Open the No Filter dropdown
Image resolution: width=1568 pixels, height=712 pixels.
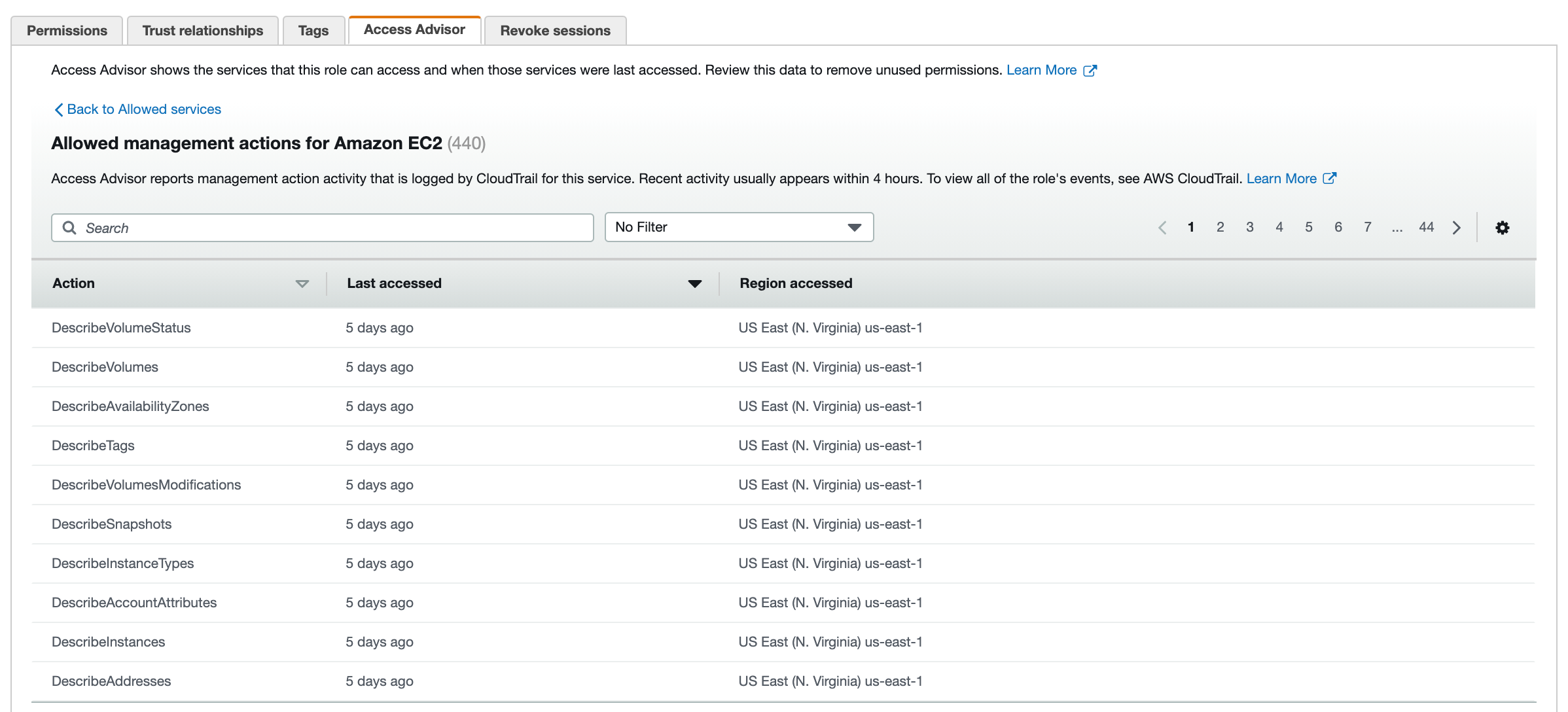(x=738, y=227)
